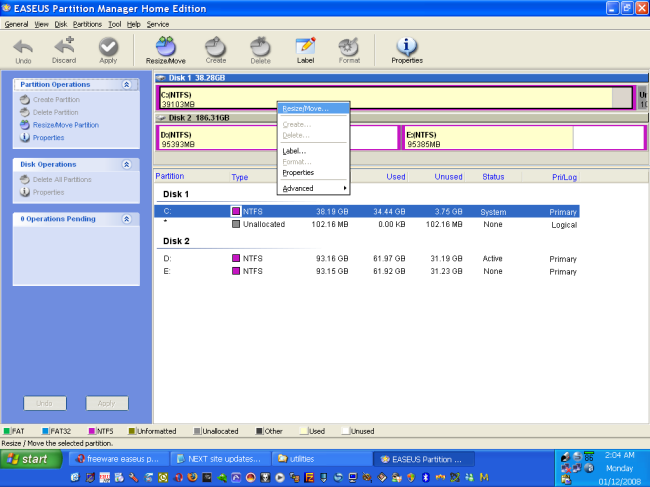Open the Partitions menu
Viewport: 650px width, 487px height.
point(87,24)
